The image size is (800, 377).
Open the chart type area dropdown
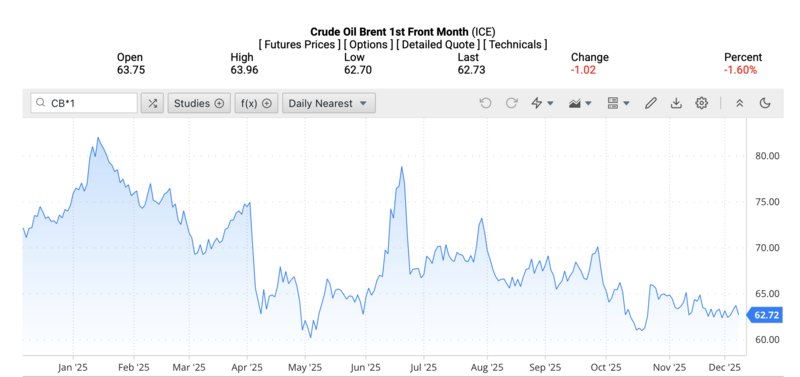pyautogui.click(x=580, y=103)
